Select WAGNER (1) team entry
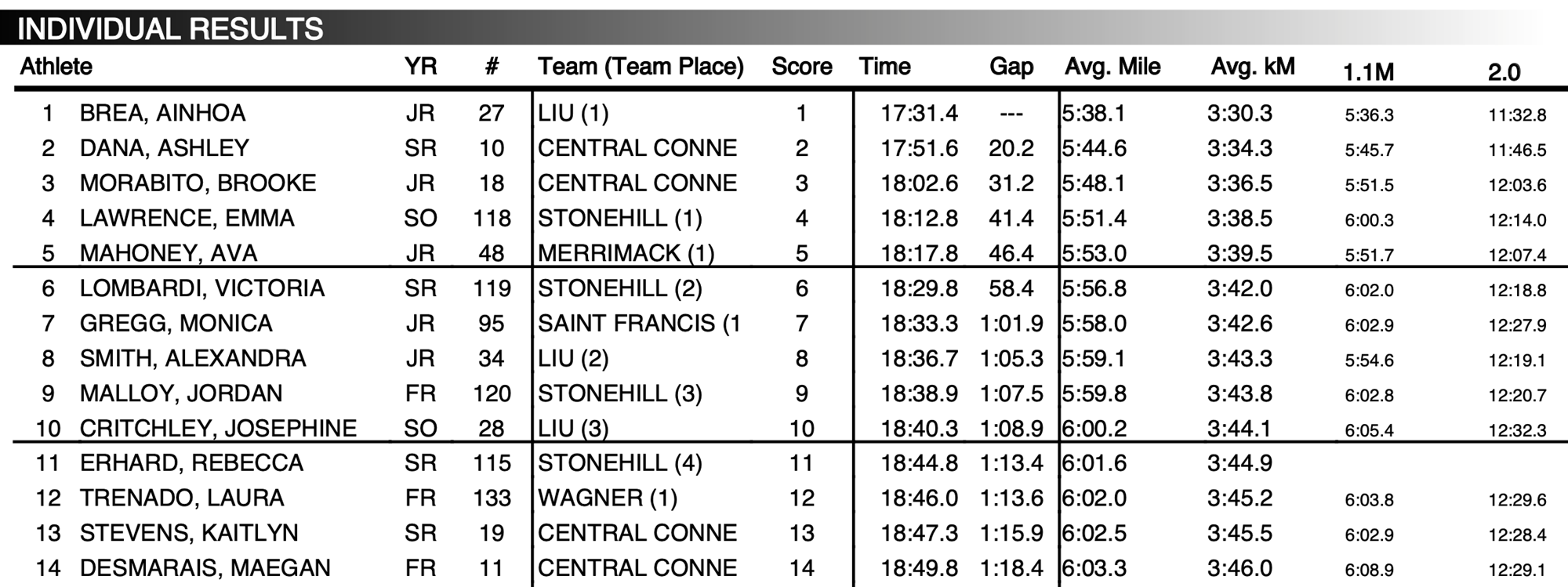The image size is (1568, 587). (608, 498)
